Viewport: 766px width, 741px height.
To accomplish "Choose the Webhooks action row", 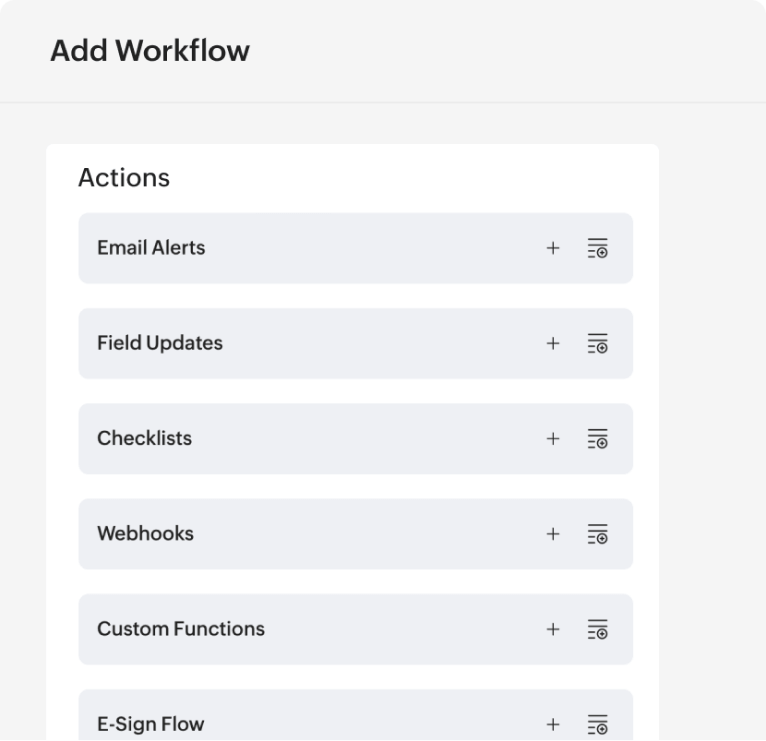I will click(x=300, y=534).
